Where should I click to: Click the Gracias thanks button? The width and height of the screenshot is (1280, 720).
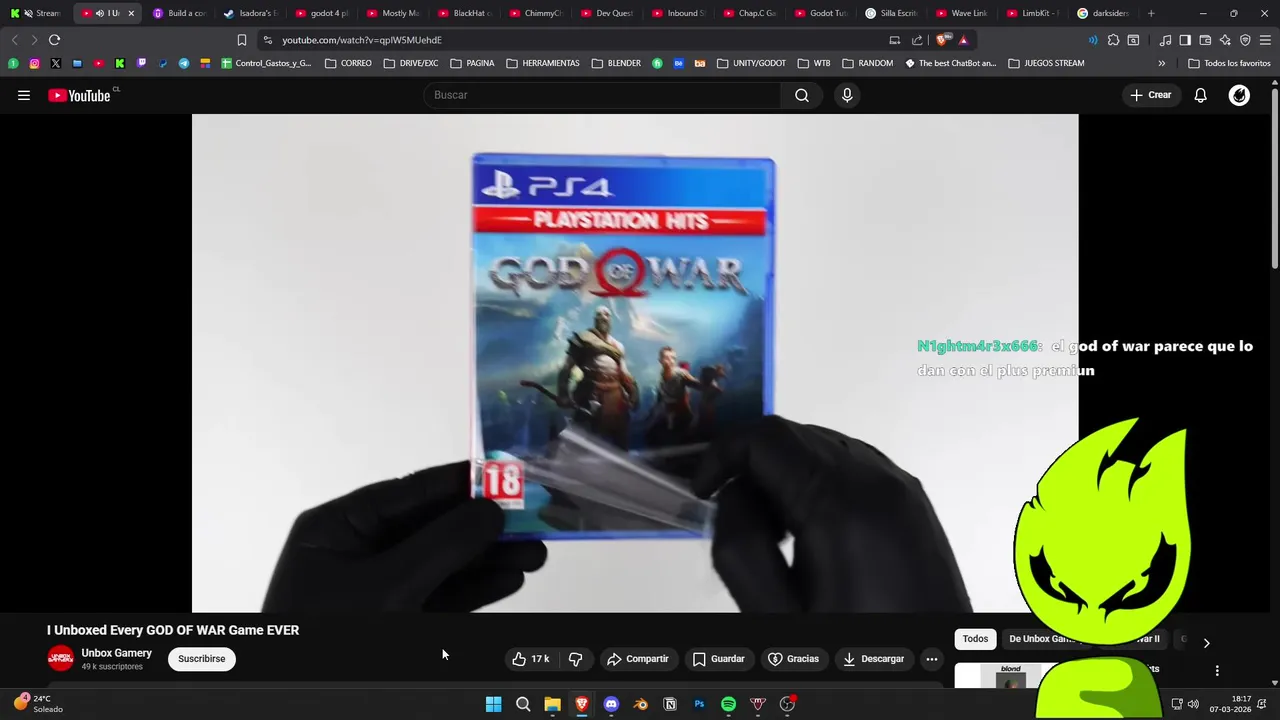(x=793, y=659)
